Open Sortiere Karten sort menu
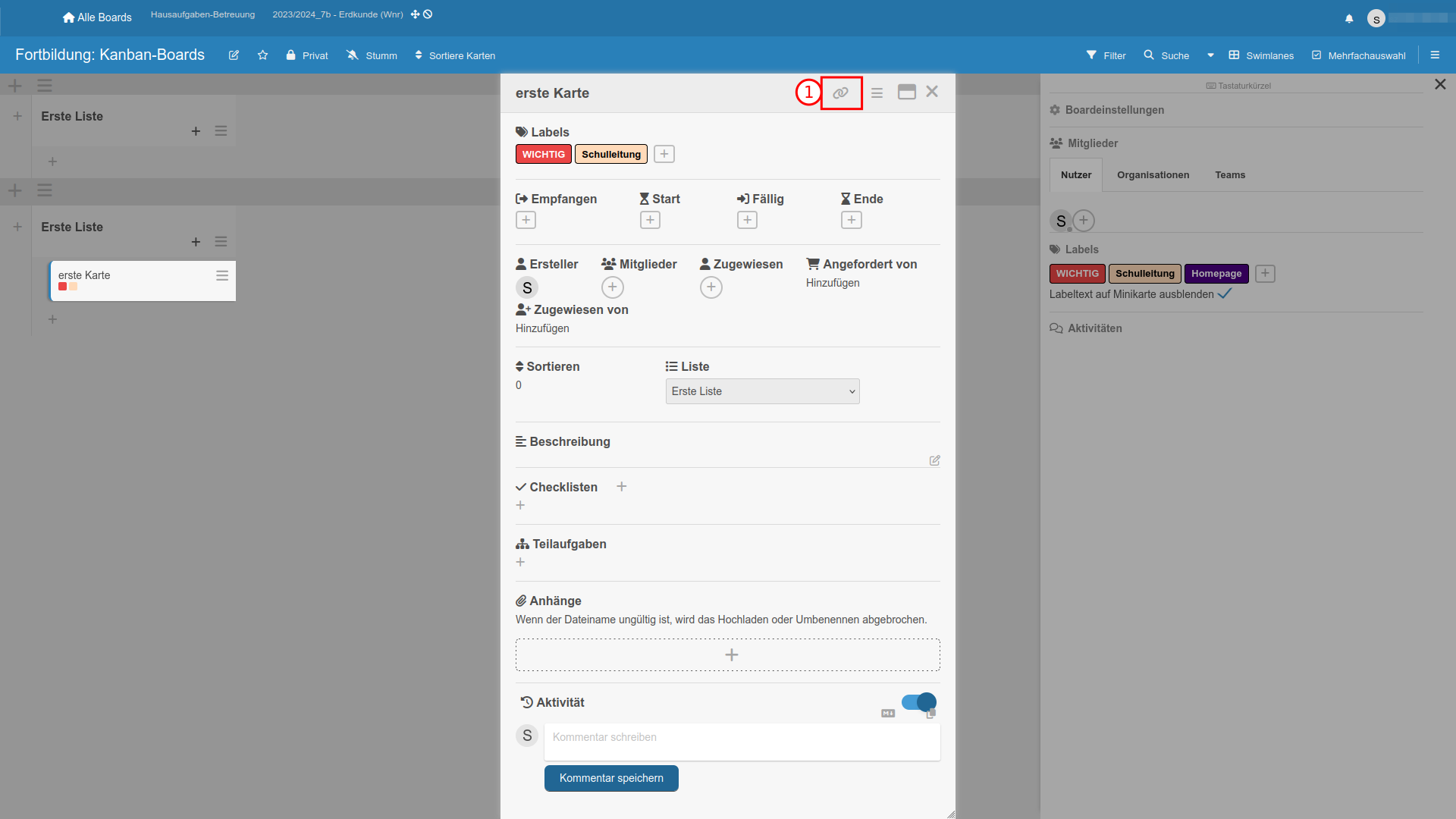Viewport: 1456px width, 819px height. coord(455,55)
